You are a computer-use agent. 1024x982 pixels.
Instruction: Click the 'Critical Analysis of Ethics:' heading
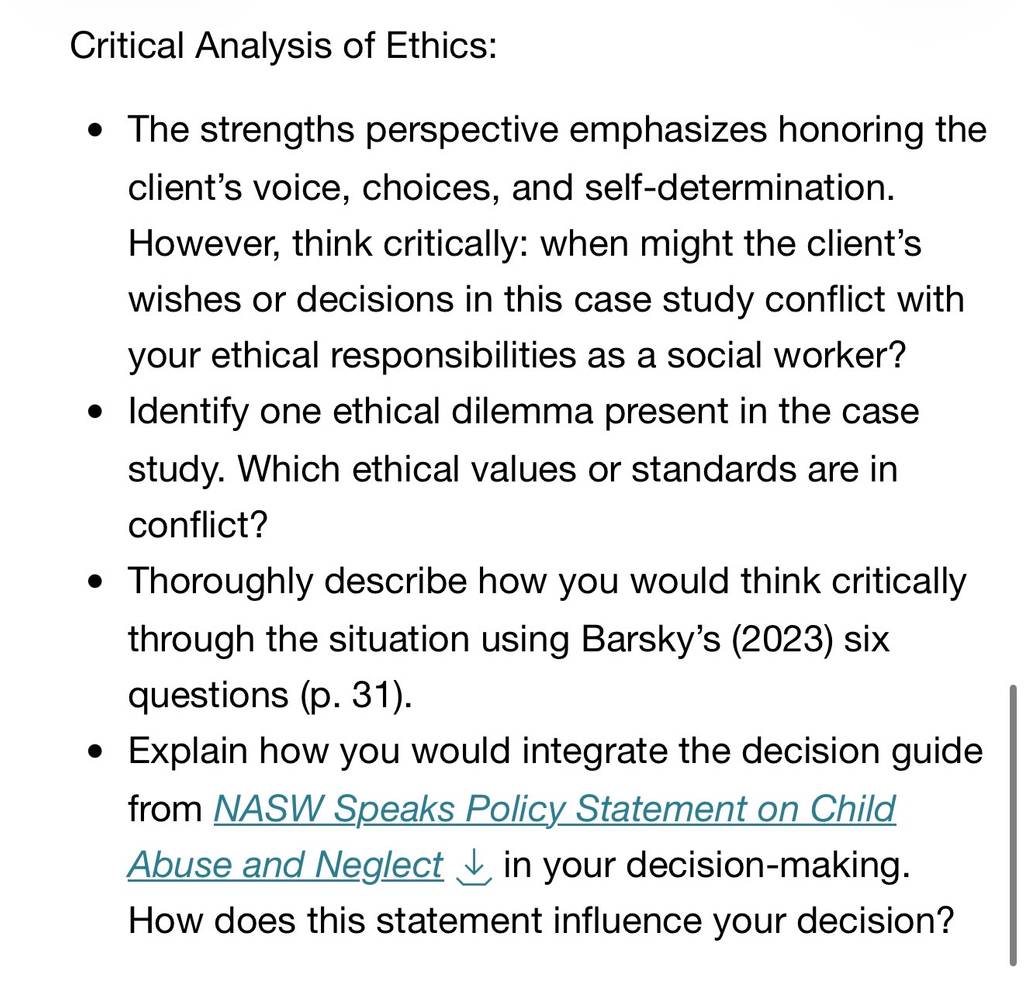click(283, 46)
